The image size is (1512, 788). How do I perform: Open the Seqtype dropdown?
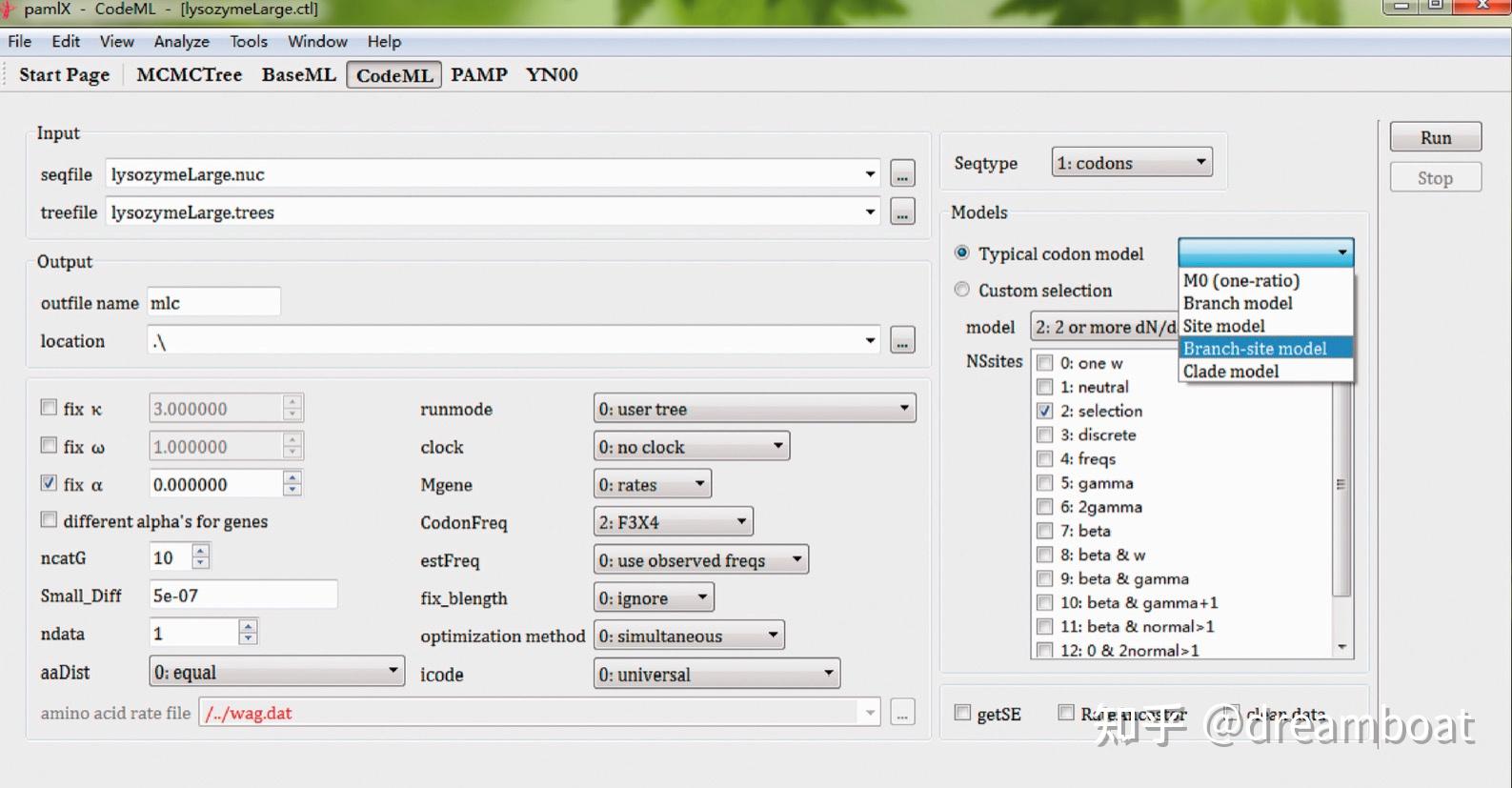(x=1132, y=163)
